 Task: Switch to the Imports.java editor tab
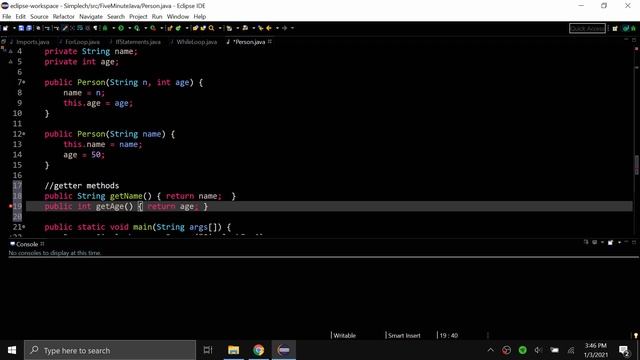[29, 42]
